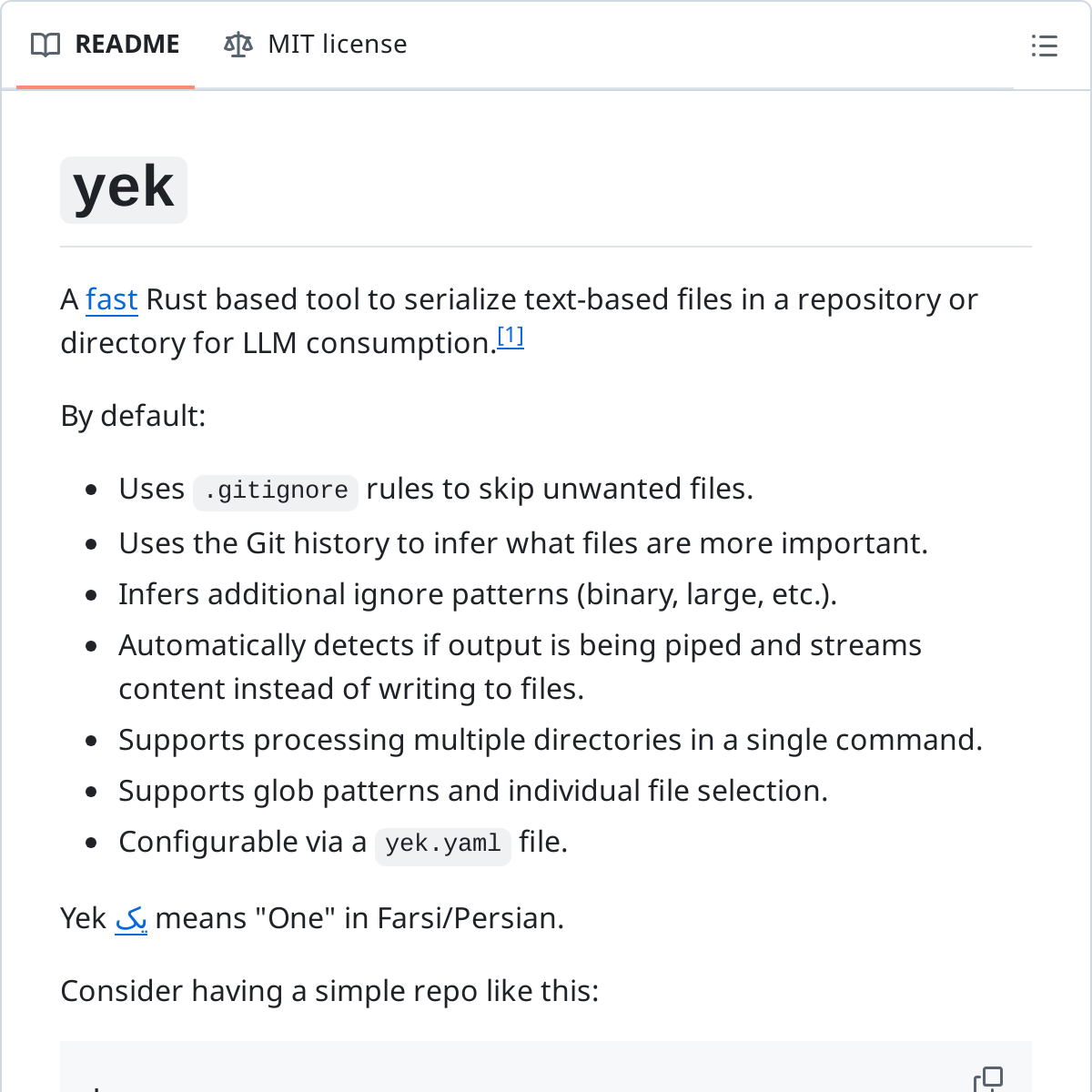Open the Persian یک word link
Image resolution: width=1092 pixels, height=1092 pixels.
point(131,919)
